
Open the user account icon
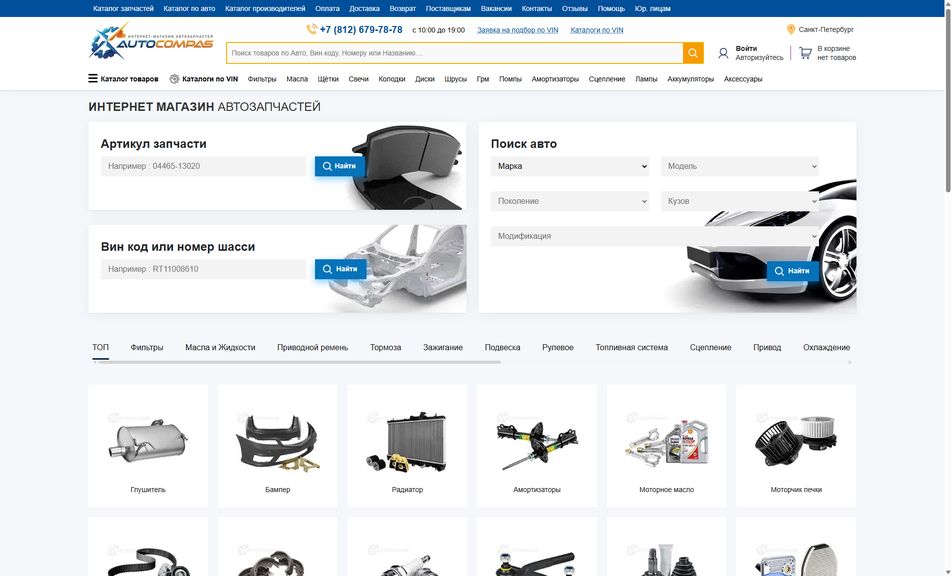[723, 53]
